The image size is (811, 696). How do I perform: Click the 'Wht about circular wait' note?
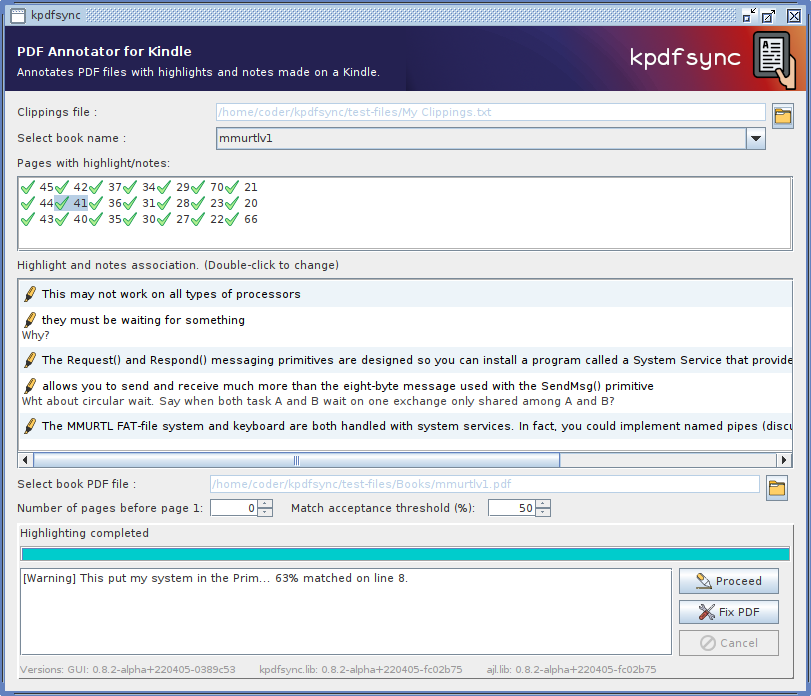point(318,401)
